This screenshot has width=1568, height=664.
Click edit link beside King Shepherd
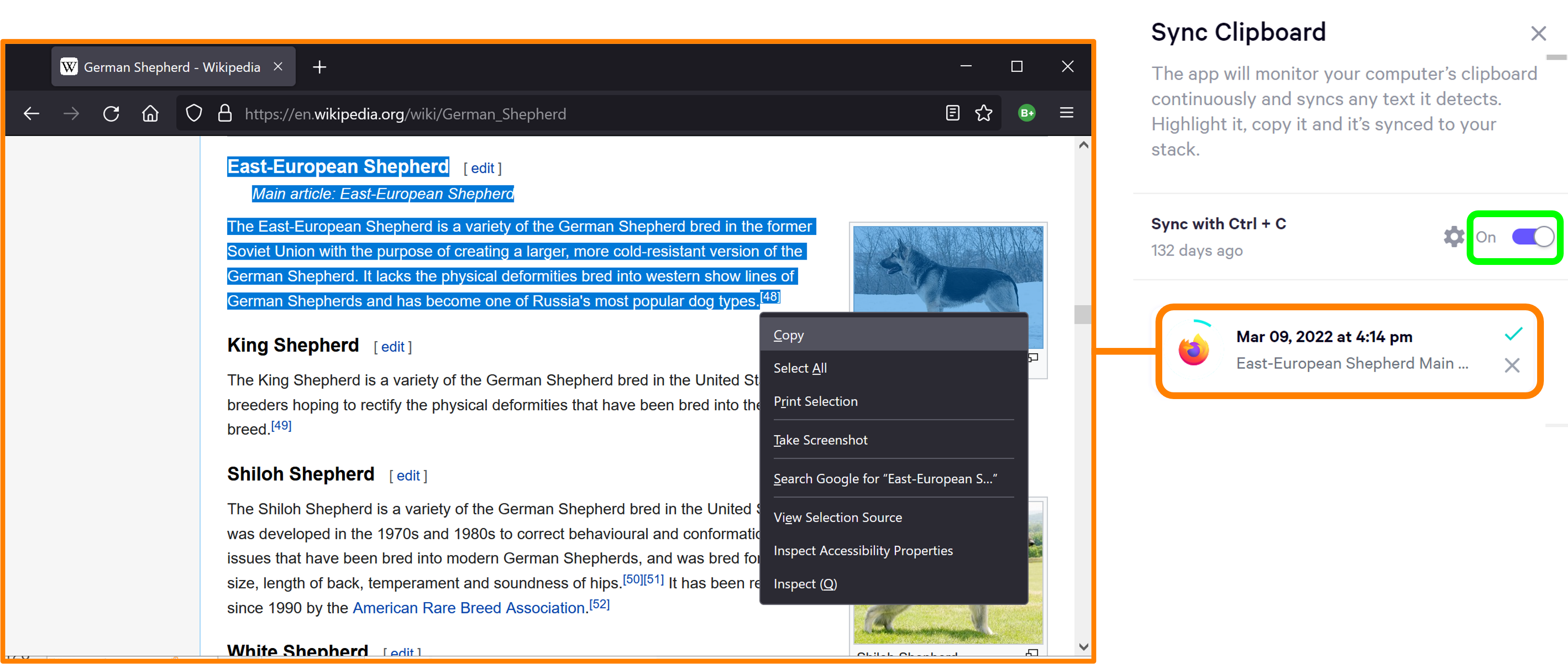coord(393,346)
